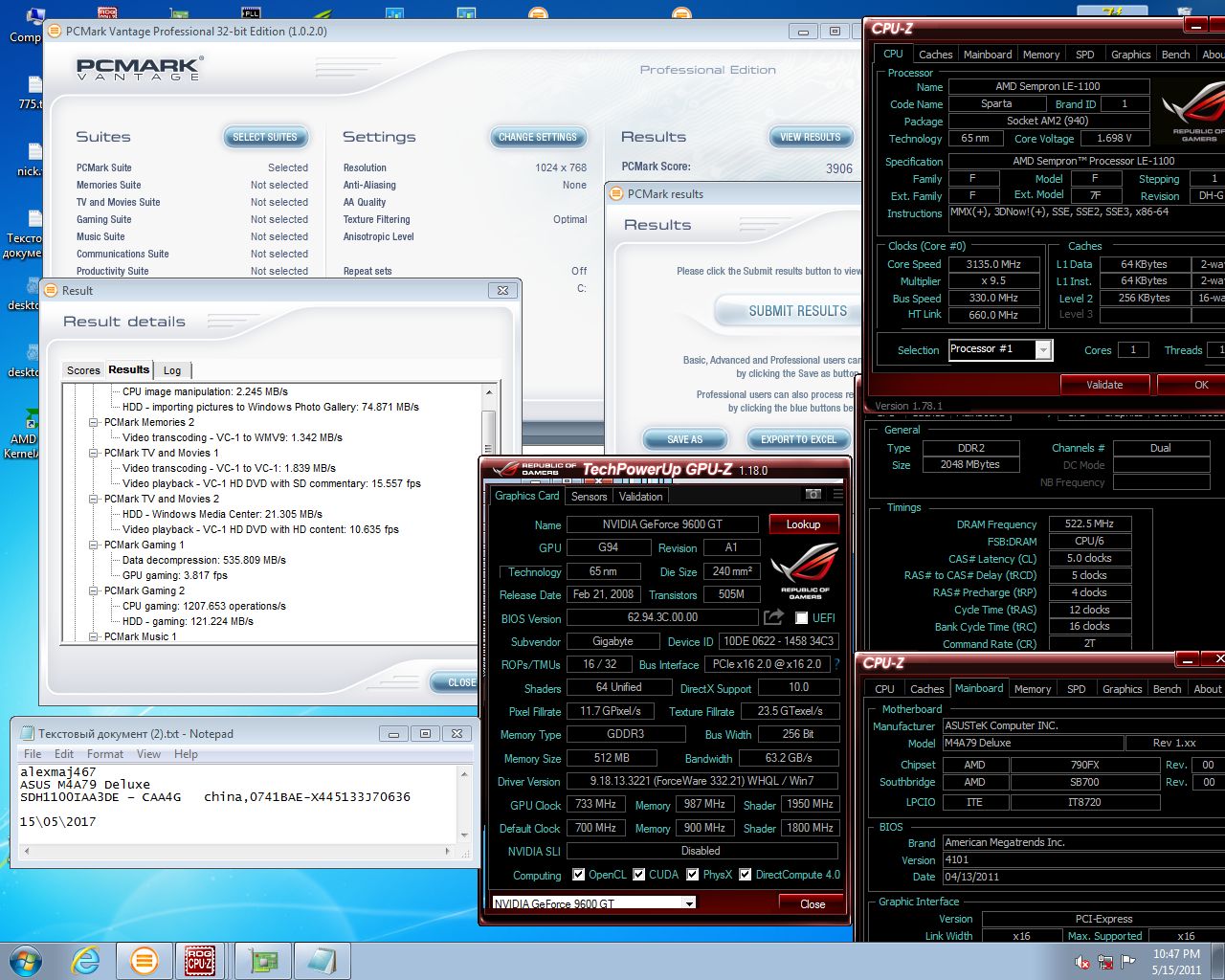Collapse the PCMark TV and Movies 1 node
Screen dimensions: 1225x980
pos(94,453)
